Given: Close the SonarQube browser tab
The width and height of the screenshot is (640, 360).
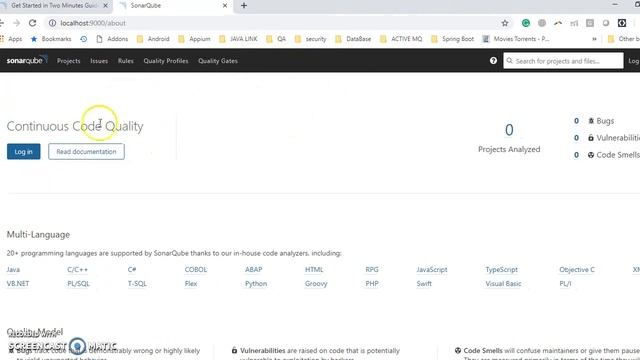Looking at the screenshot, I should [224, 6].
